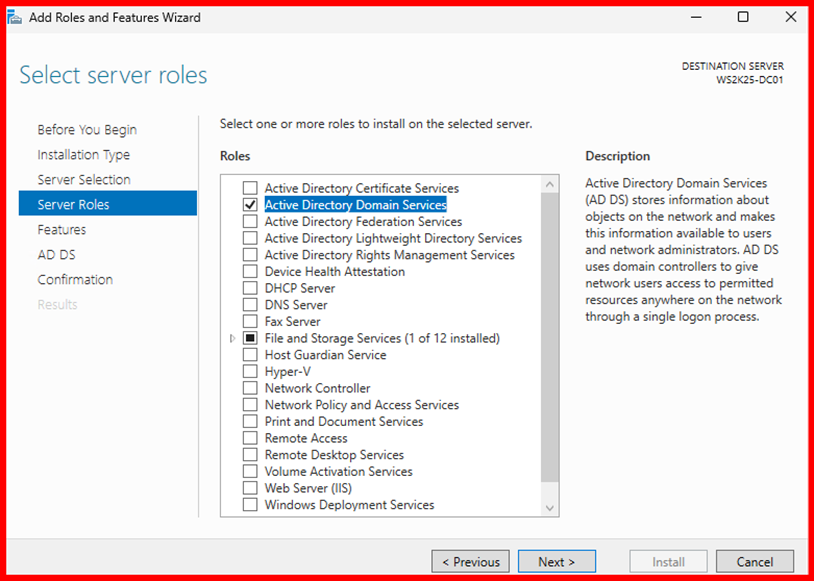Enable the DNS Server role checkbox
The width and height of the screenshot is (814, 581).
(250, 305)
